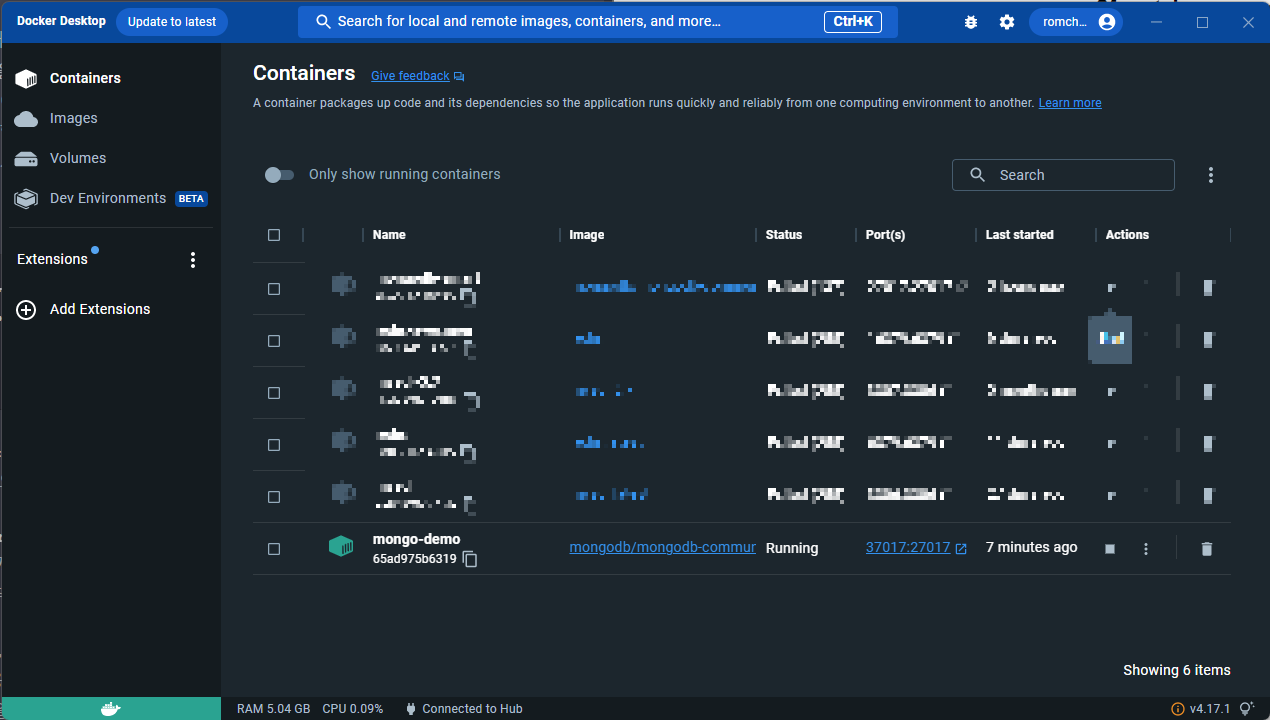The image size is (1270, 720).
Task: Click RAM 5.04 GB indicator
Action: [x=273, y=709]
